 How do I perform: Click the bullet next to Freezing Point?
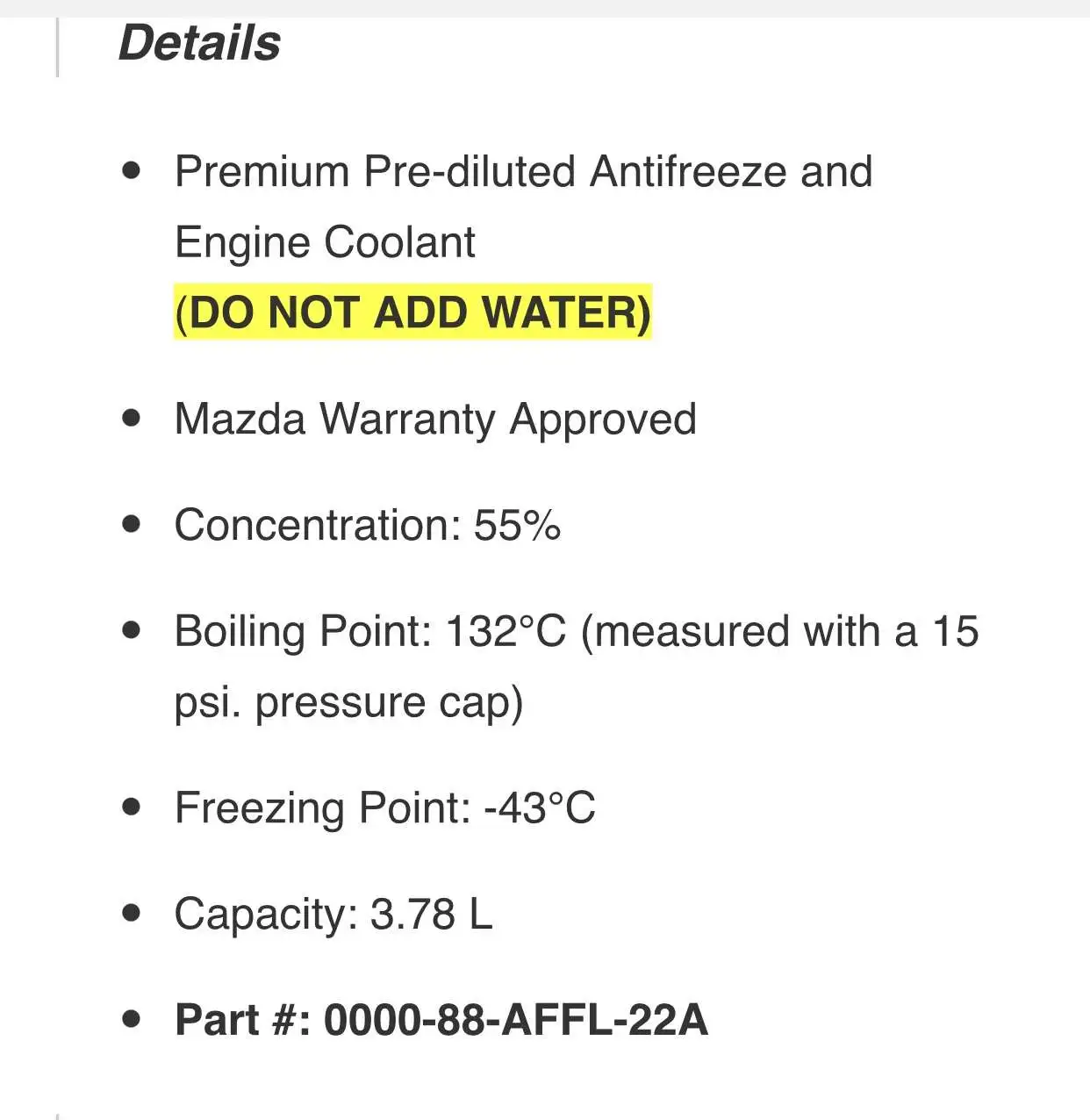[132, 807]
